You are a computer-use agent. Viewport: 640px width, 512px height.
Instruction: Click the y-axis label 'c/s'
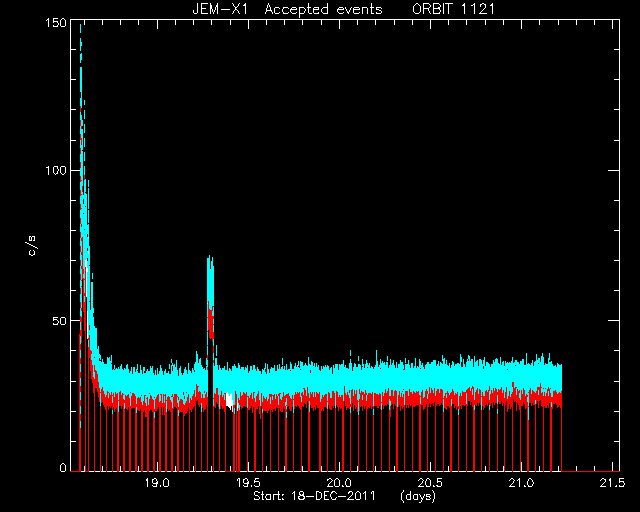point(32,246)
